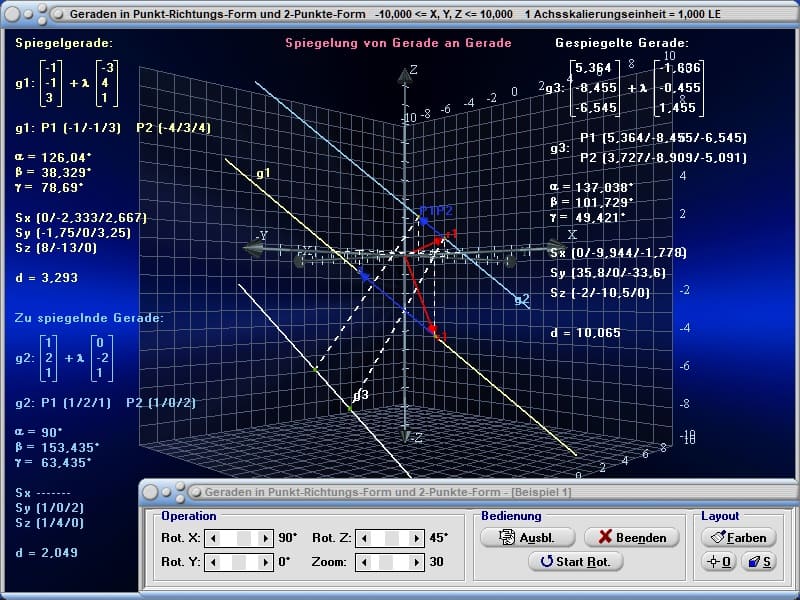The height and width of the screenshot is (600, 800).
Task: Click 'Spiegelung von Gerade an Gerade' title
Action: (x=398, y=43)
